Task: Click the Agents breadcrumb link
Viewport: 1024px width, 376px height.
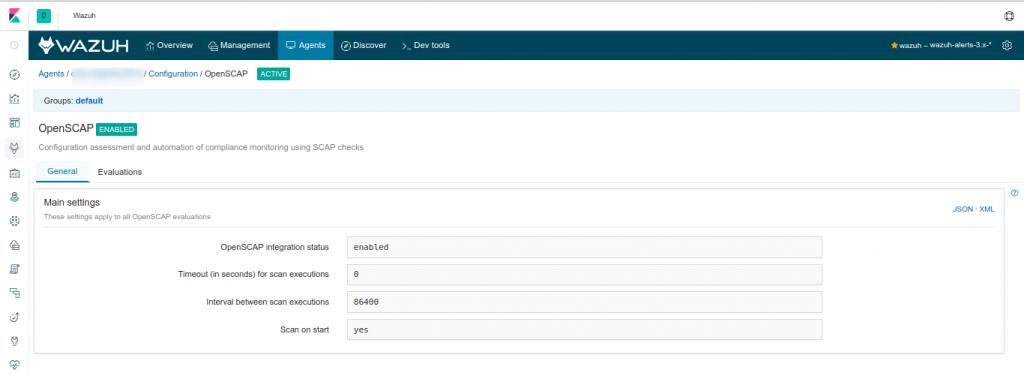Action: pyautogui.click(x=52, y=74)
